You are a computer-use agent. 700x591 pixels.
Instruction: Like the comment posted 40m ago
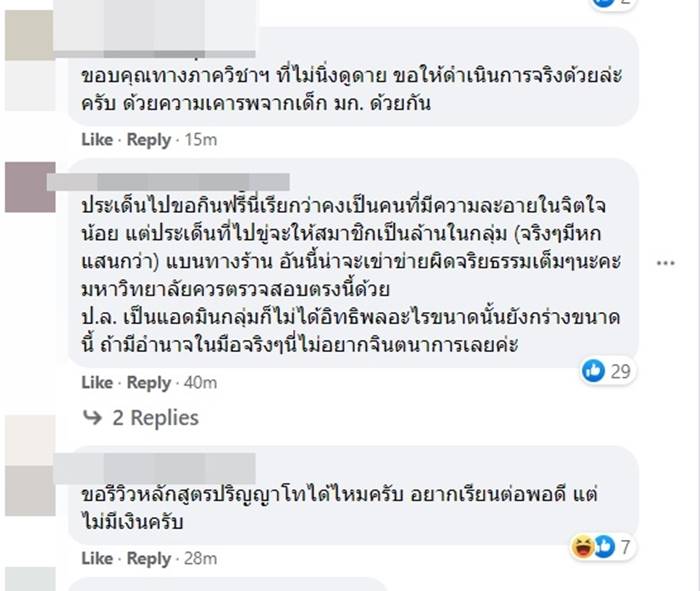point(96,382)
